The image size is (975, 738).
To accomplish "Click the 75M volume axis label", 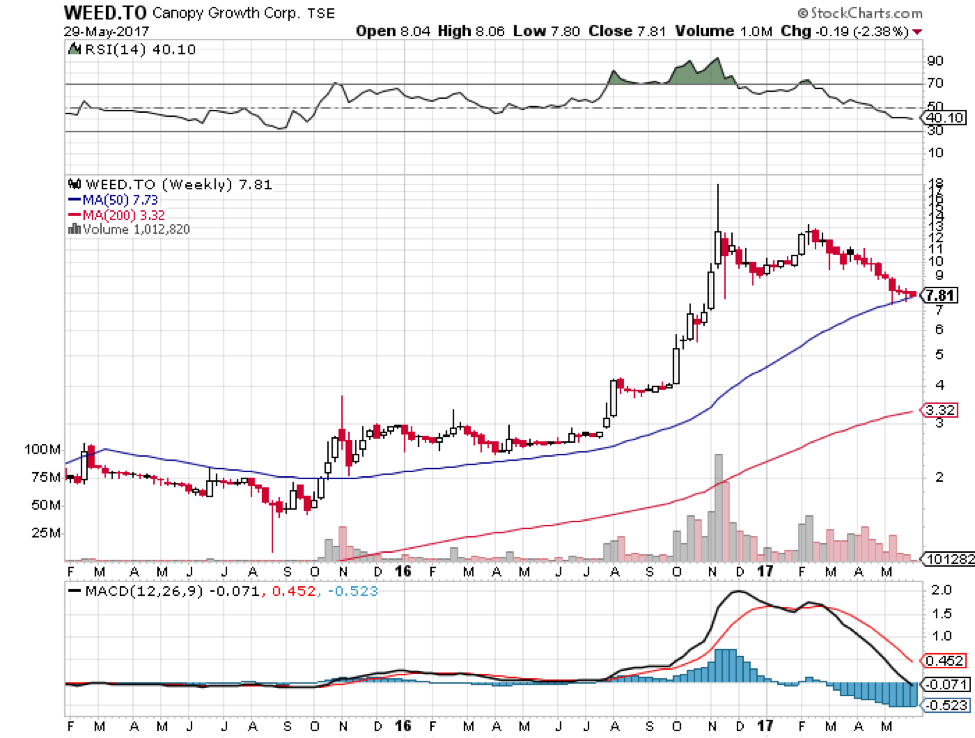I will click(46, 477).
